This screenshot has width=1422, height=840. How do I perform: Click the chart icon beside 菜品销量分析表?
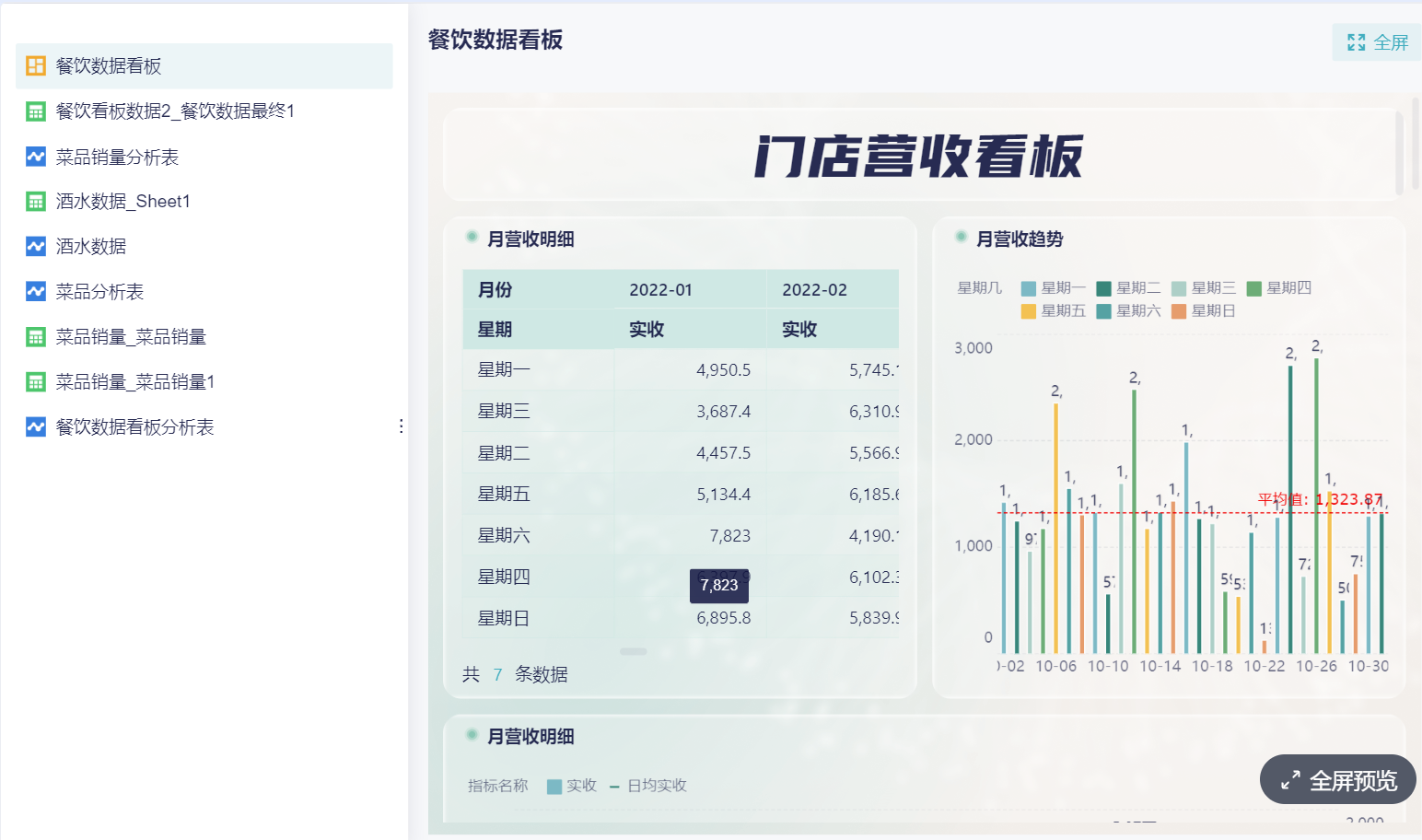[x=36, y=157]
